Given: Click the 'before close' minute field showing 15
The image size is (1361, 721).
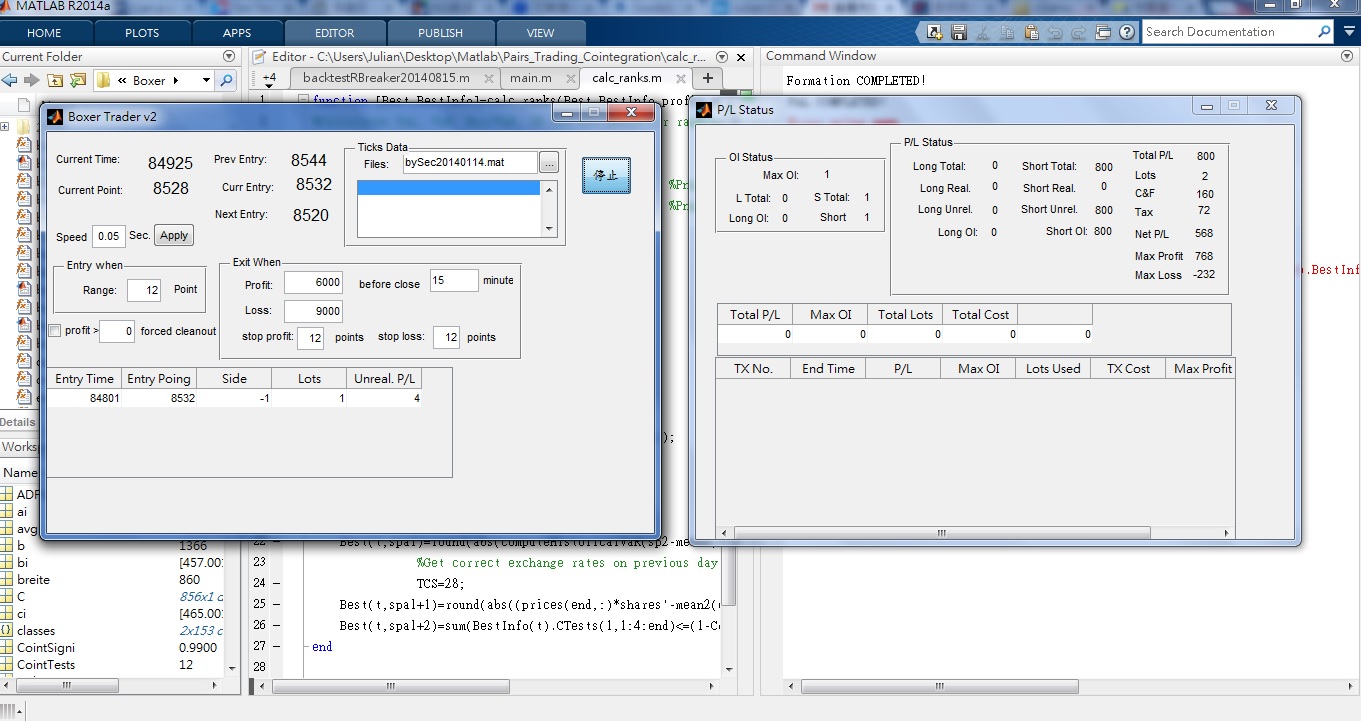Looking at the screenshot, I should point(454,281).
